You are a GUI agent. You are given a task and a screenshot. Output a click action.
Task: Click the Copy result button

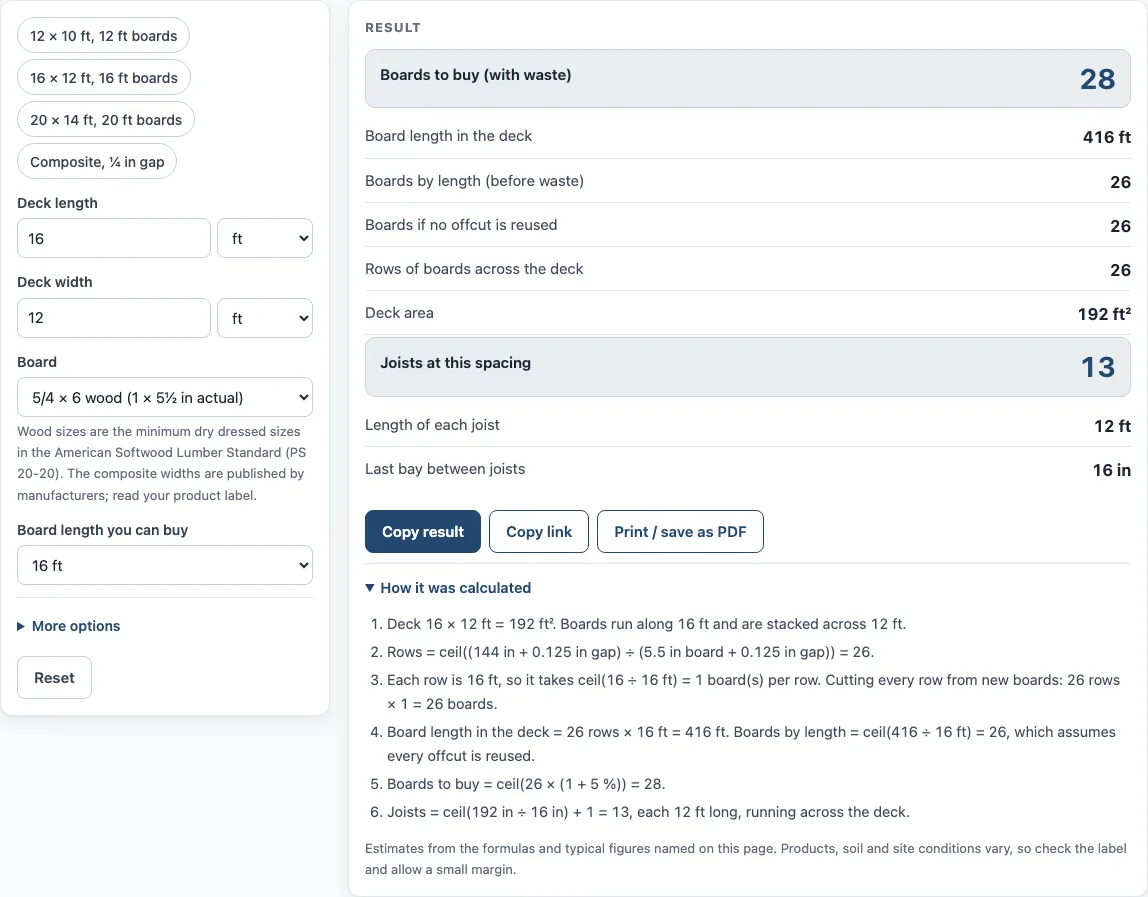click(x=422, y=532)
